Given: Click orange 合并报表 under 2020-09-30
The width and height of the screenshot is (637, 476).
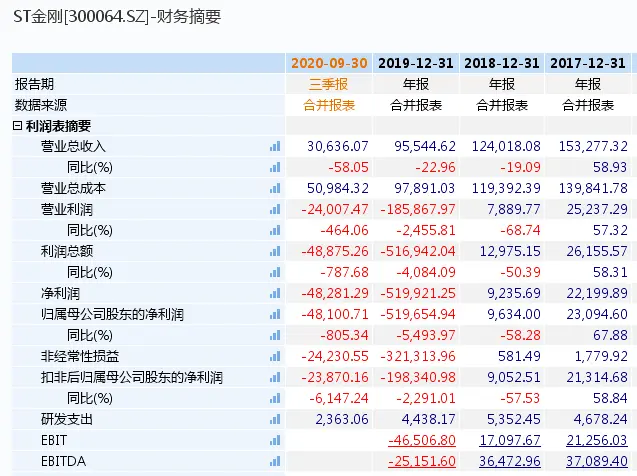Looking at the screenshot, I should (329, 105).
